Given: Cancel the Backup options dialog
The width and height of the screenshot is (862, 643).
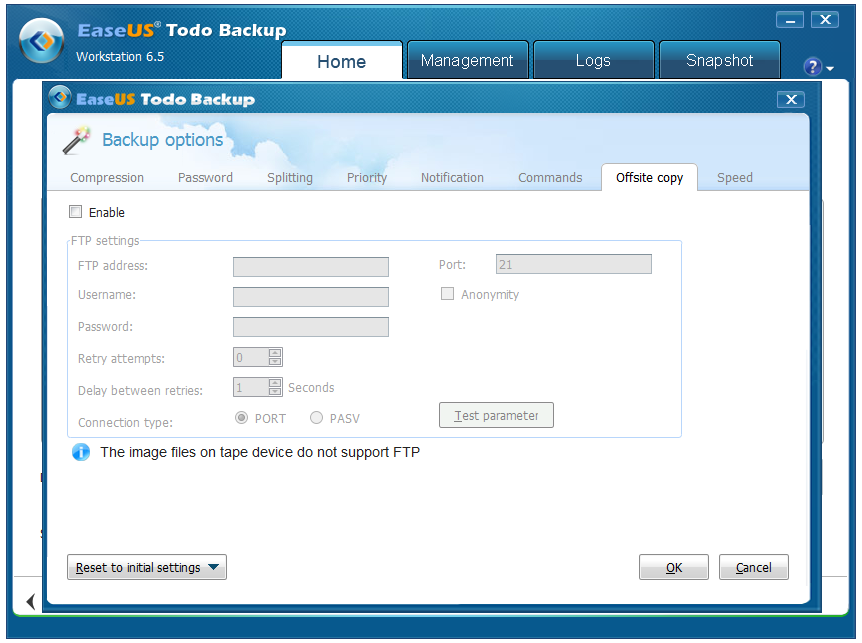Looking at the screenshot, I should 753,567.
